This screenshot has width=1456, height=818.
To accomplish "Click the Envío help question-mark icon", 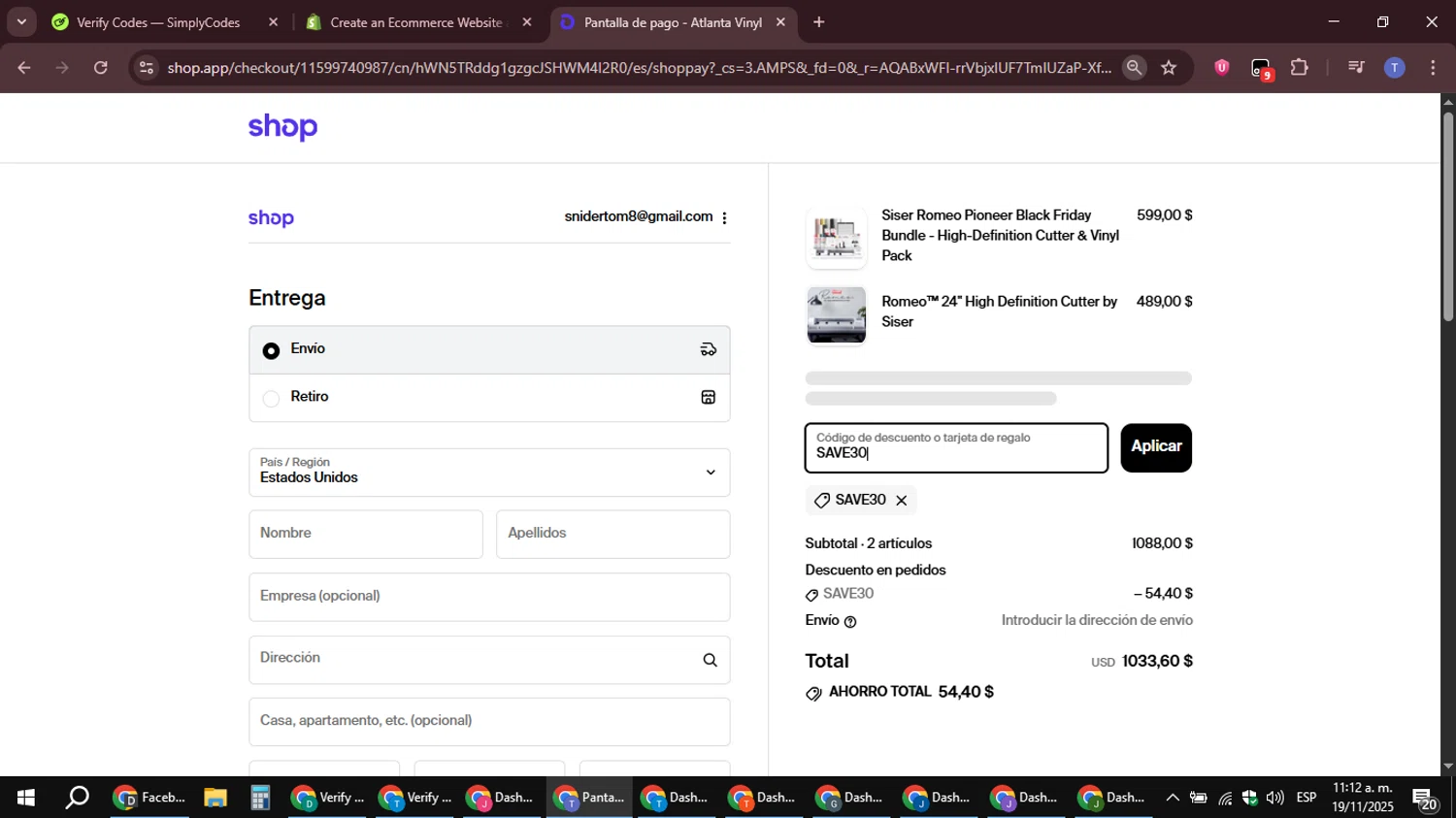I will 850,622.
